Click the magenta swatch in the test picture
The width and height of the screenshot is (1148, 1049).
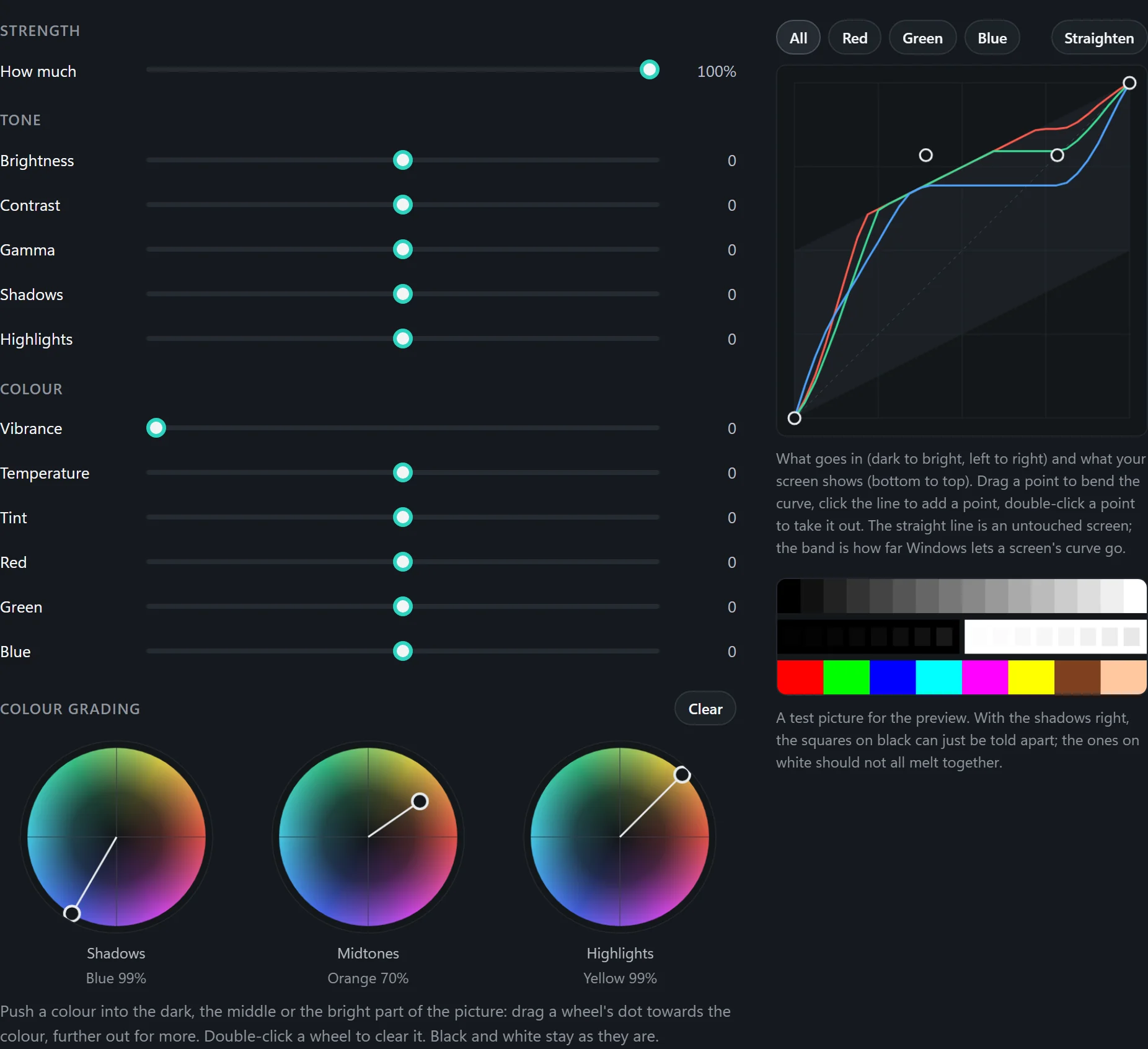tap(985, 677)
